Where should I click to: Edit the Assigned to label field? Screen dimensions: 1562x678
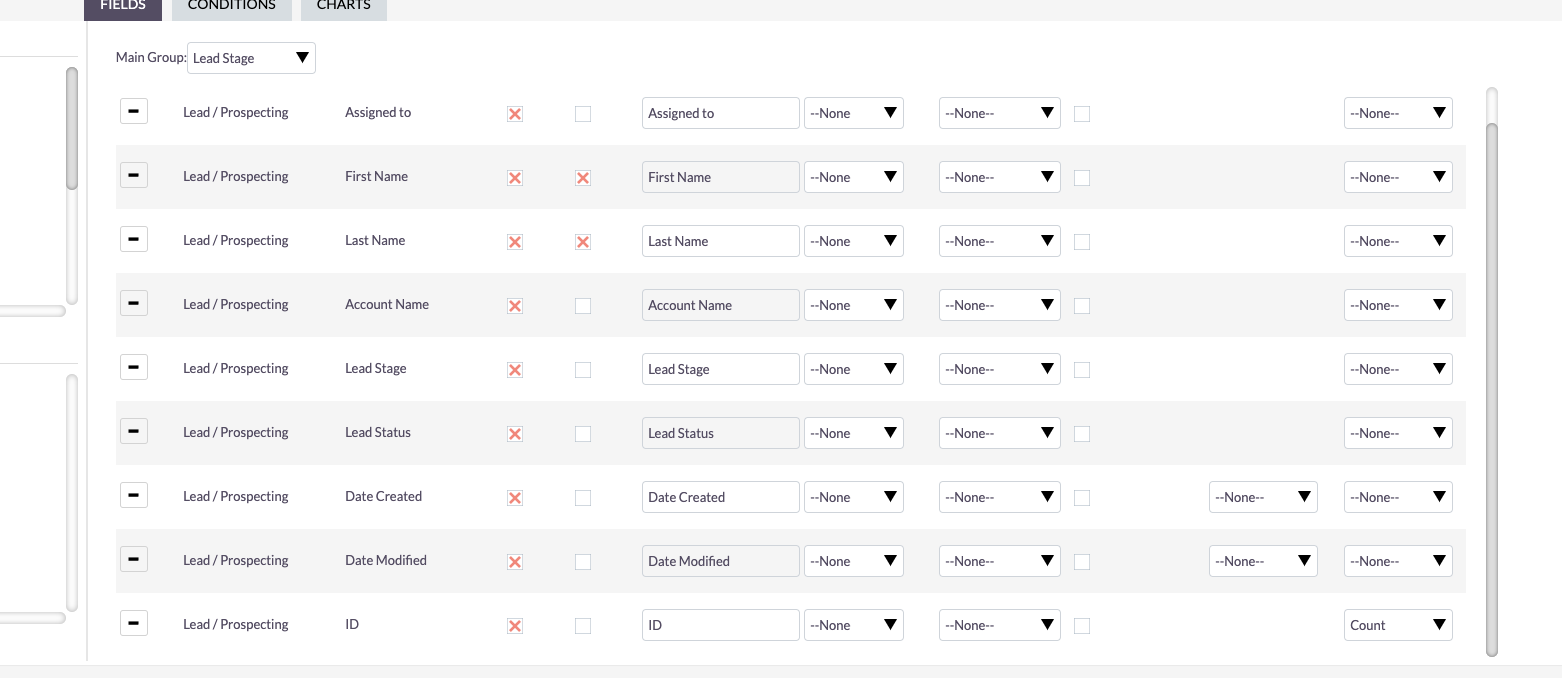click(721, 113)
